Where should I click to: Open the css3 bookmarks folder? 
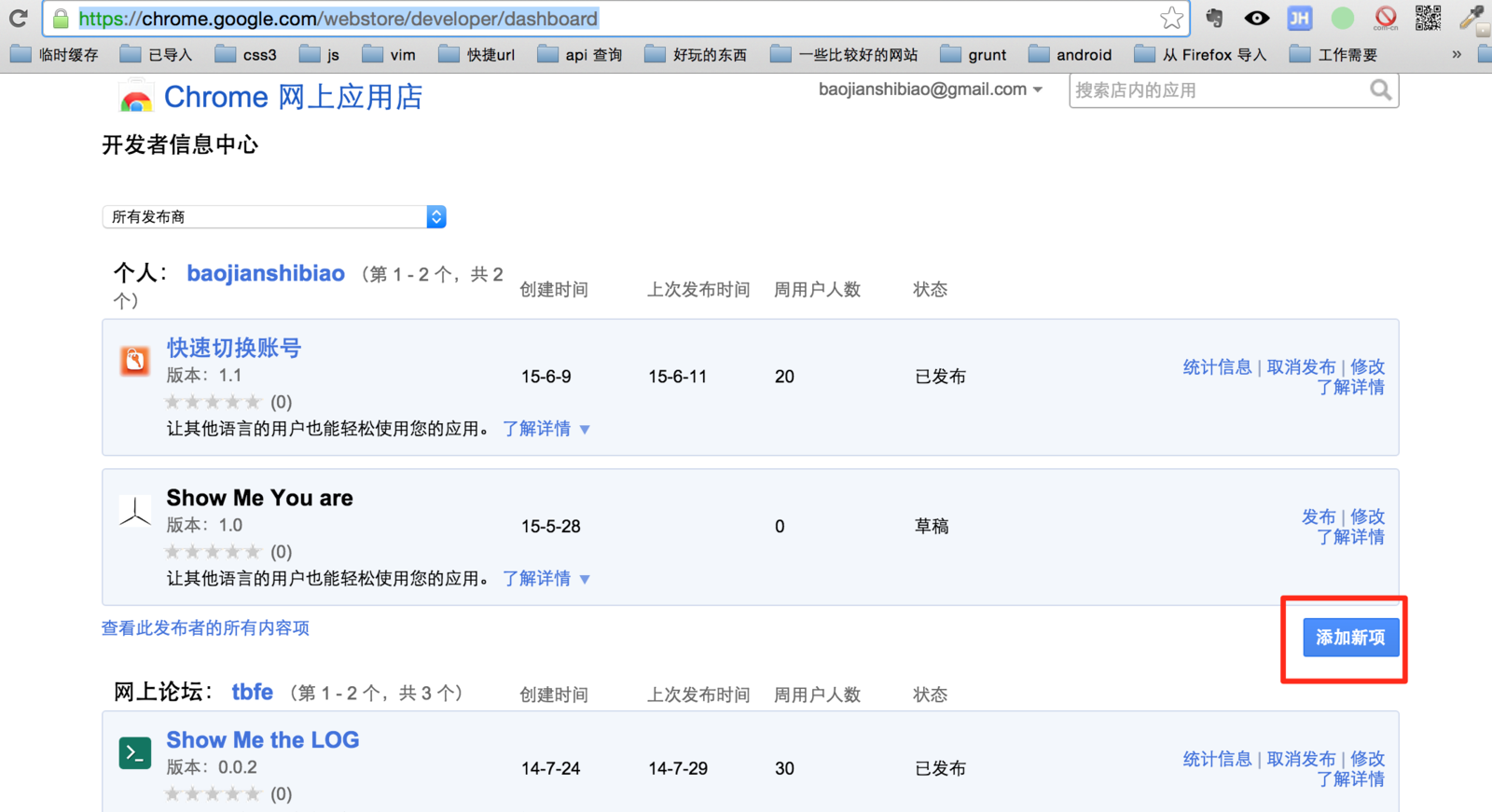click(246, 55)
